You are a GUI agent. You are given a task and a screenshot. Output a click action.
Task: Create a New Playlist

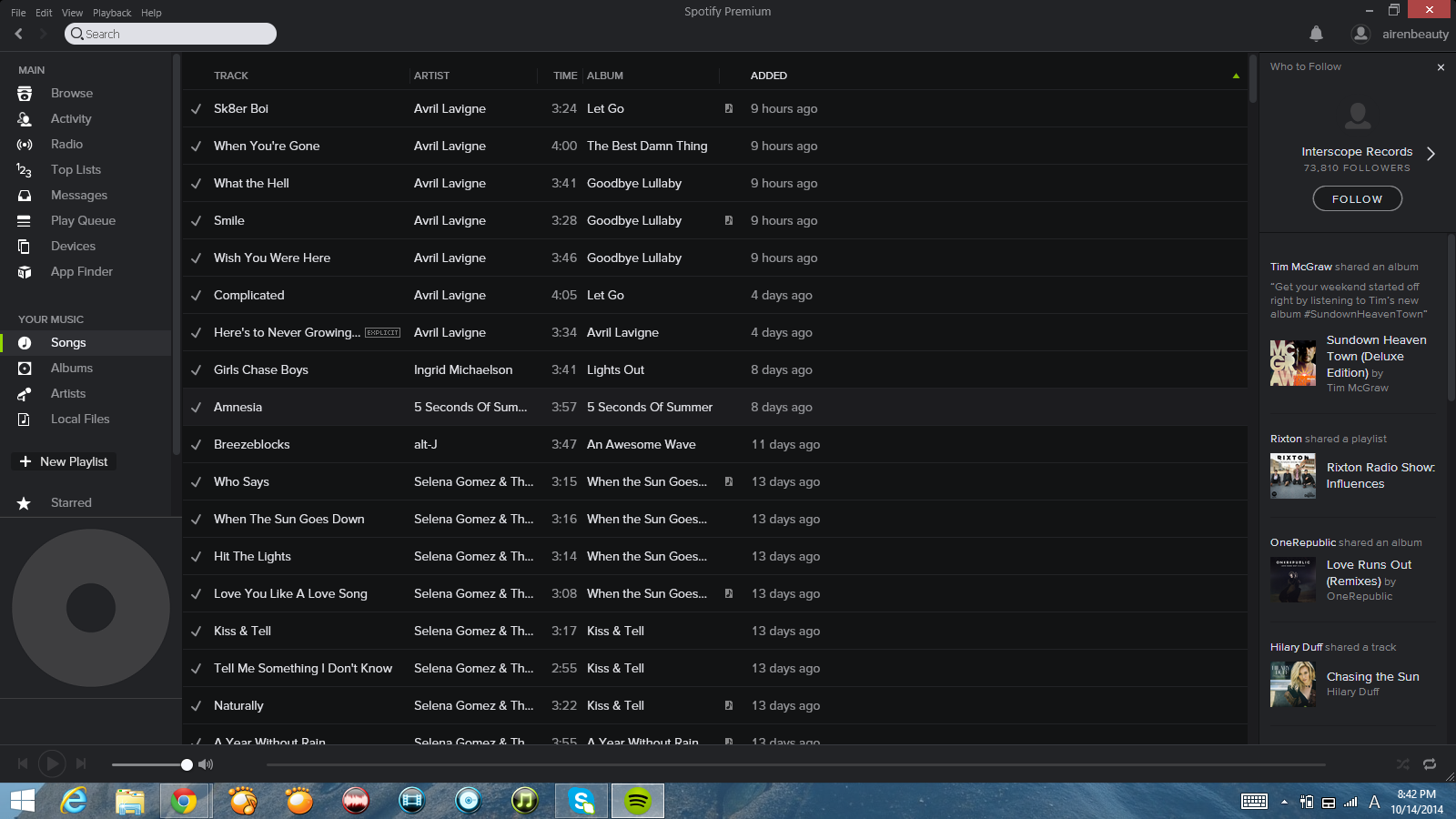(x=64, y=461)
